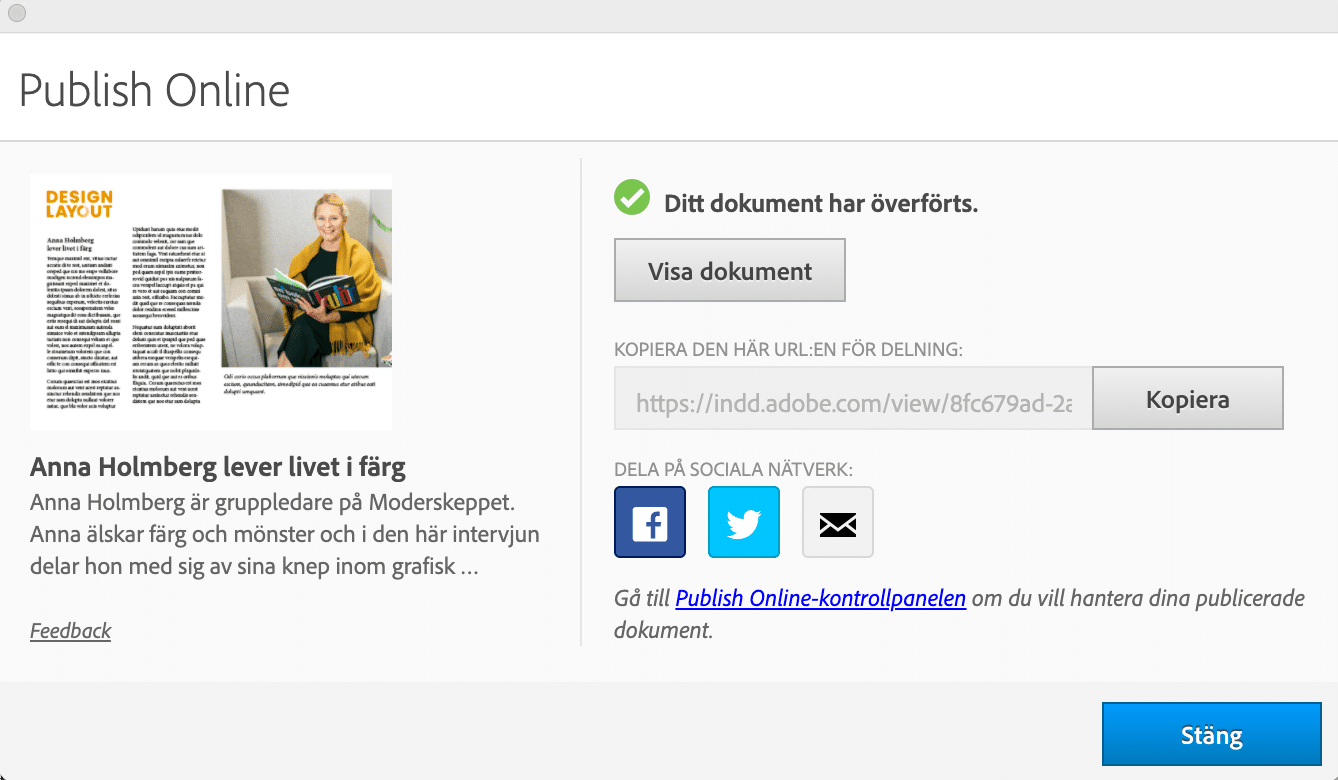This screenshot has width=1338, height=780.
Task: Click the "Ditt dokument har överförts" status message
Action: pyautogui.click(x=820, y=203)
